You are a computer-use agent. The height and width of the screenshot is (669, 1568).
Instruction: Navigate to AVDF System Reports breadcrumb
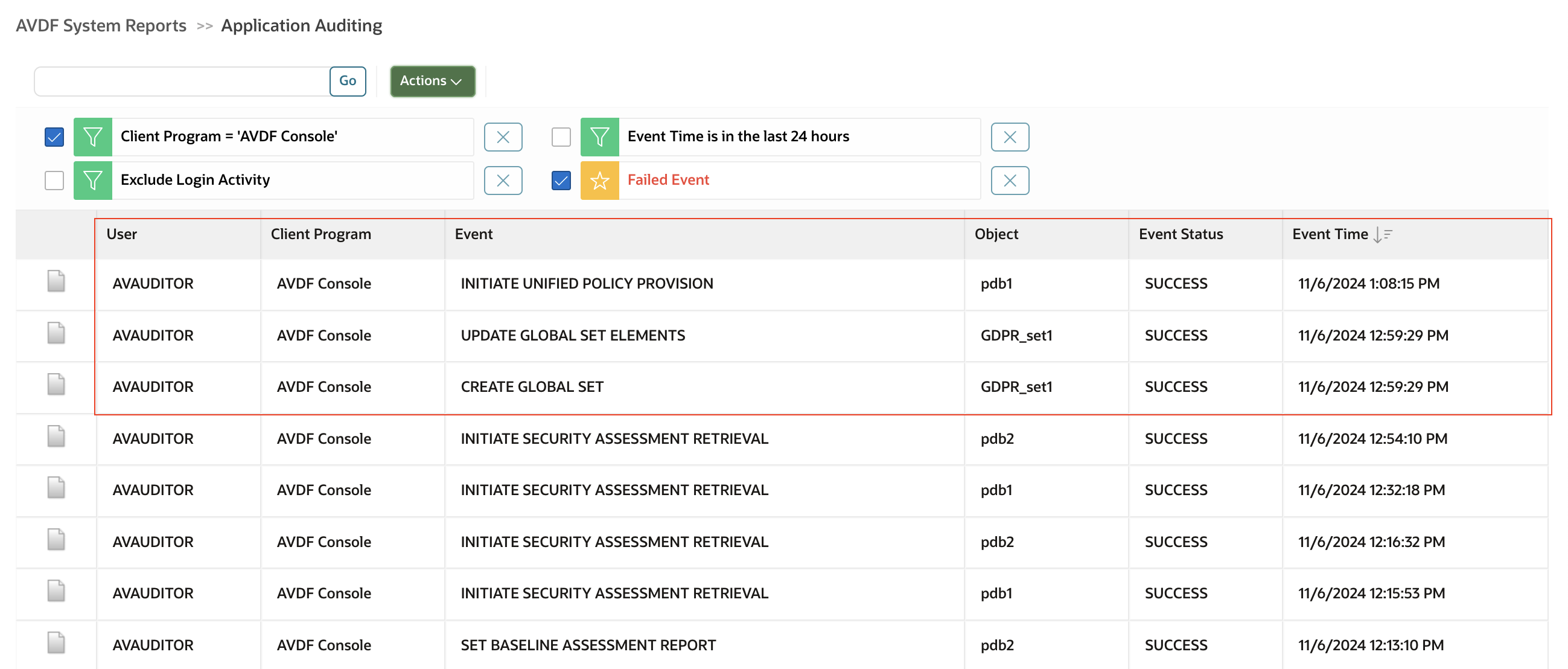[101, 25]
